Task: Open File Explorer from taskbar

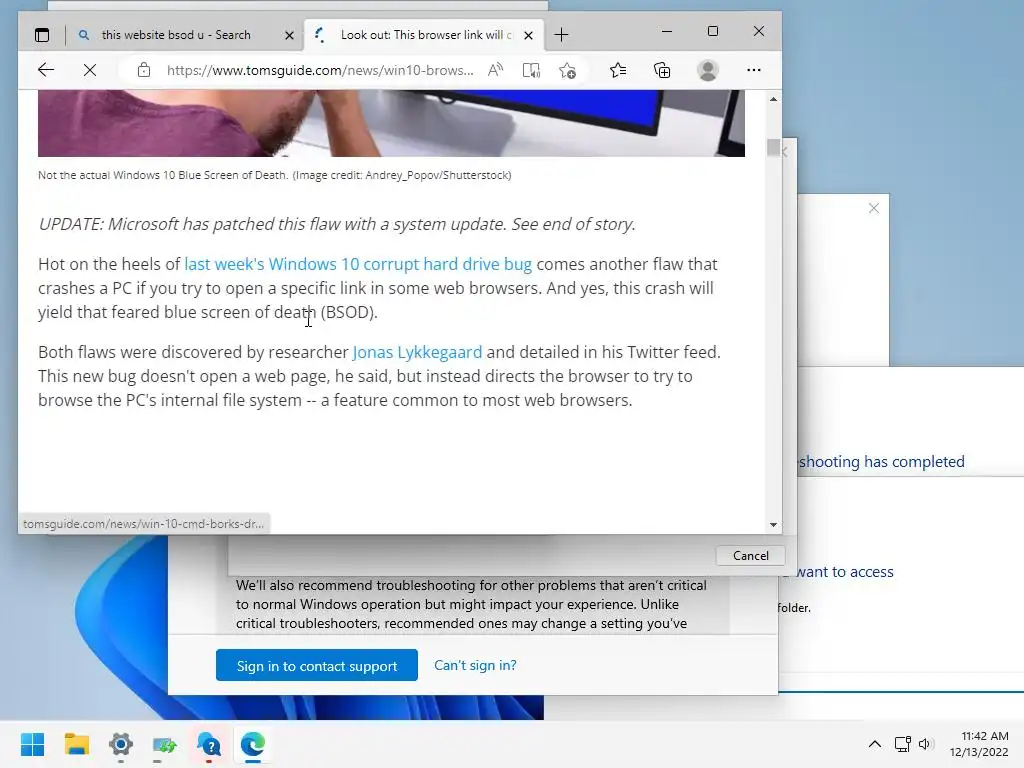Action: pyautogui.click(x=76, y=744)
